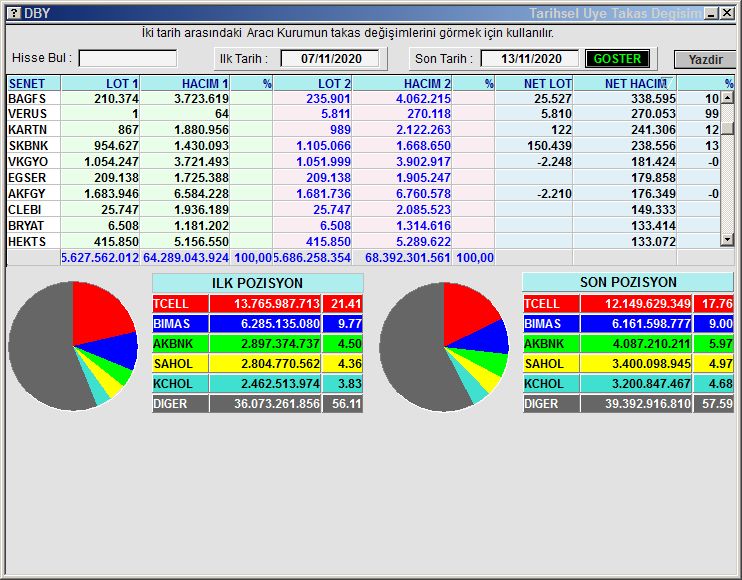Click green AKBNK swatch in ILK POZISYON
The image size is (742, 580).
pos(180,343)
